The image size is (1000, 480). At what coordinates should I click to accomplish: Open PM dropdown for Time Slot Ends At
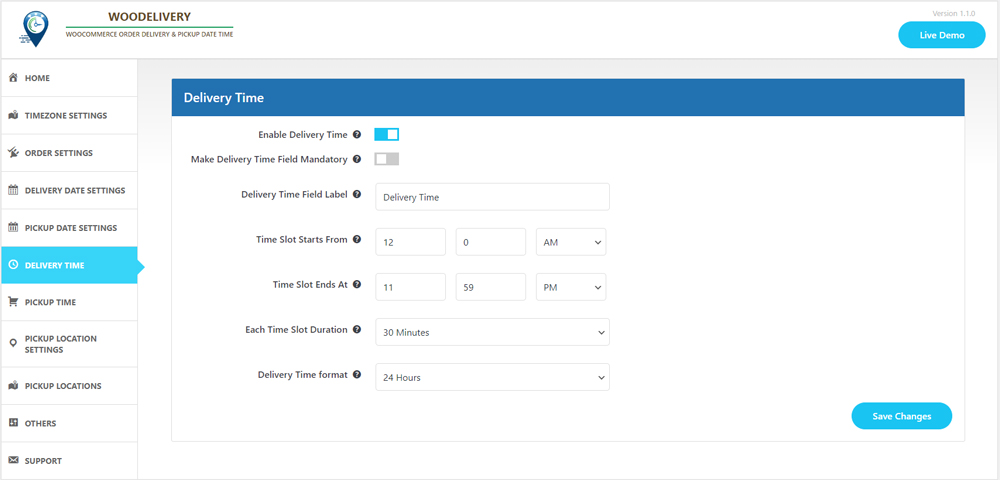[571, 287]
